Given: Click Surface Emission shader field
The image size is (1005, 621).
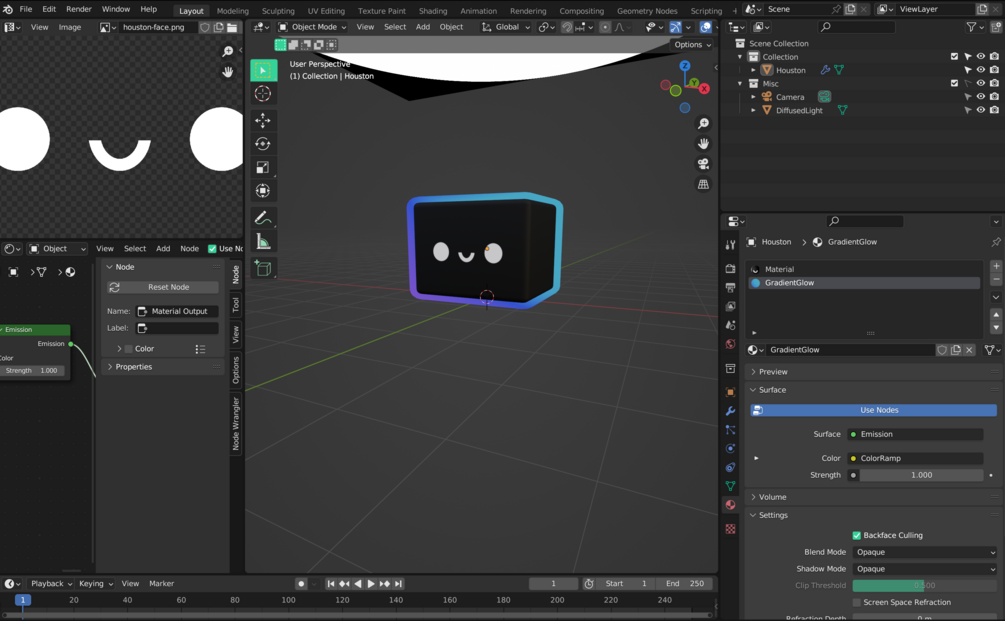Looking at the screenshot, I should 915,435.
